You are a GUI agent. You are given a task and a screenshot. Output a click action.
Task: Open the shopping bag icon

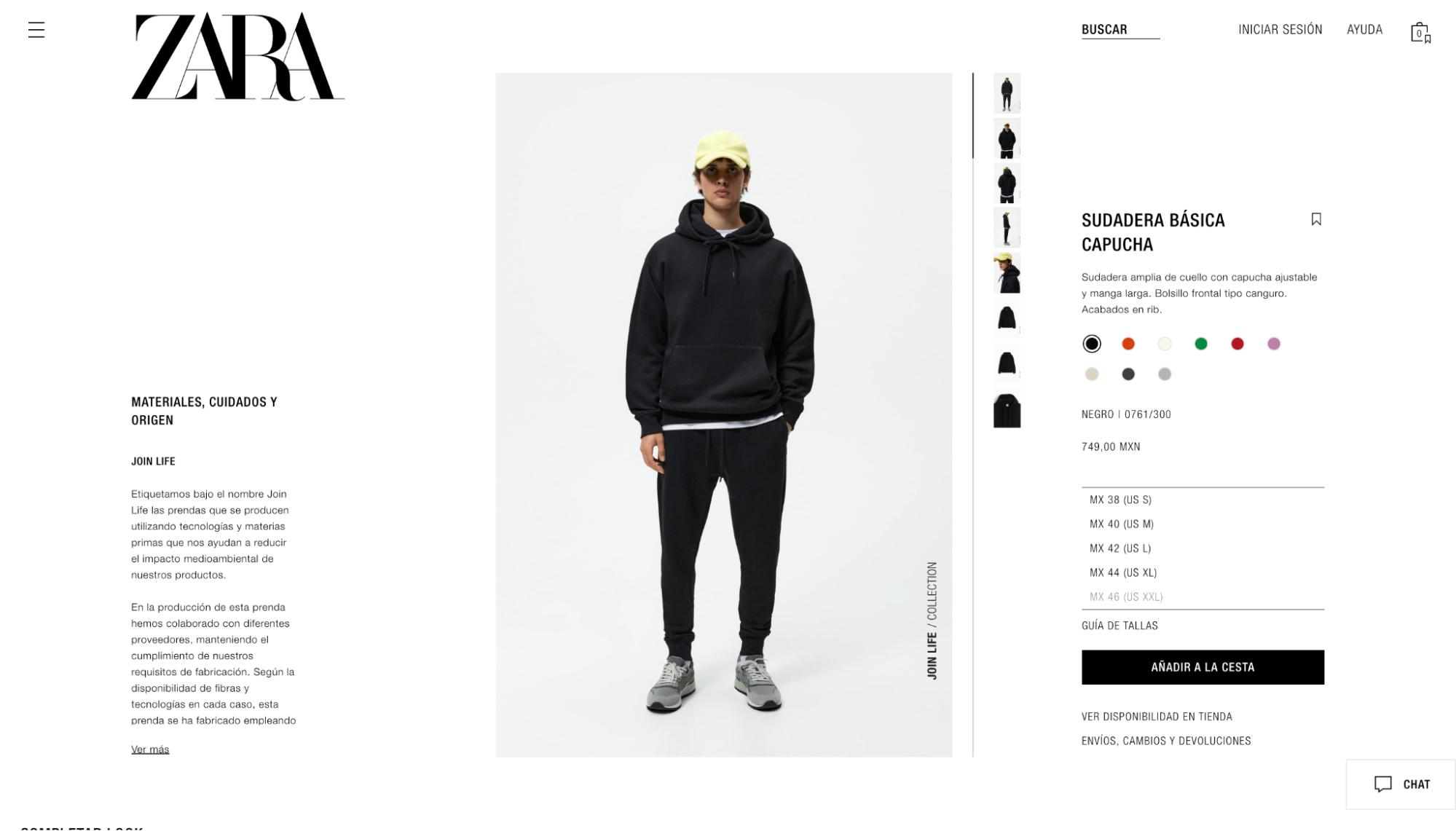click(x=1420, y=33)
